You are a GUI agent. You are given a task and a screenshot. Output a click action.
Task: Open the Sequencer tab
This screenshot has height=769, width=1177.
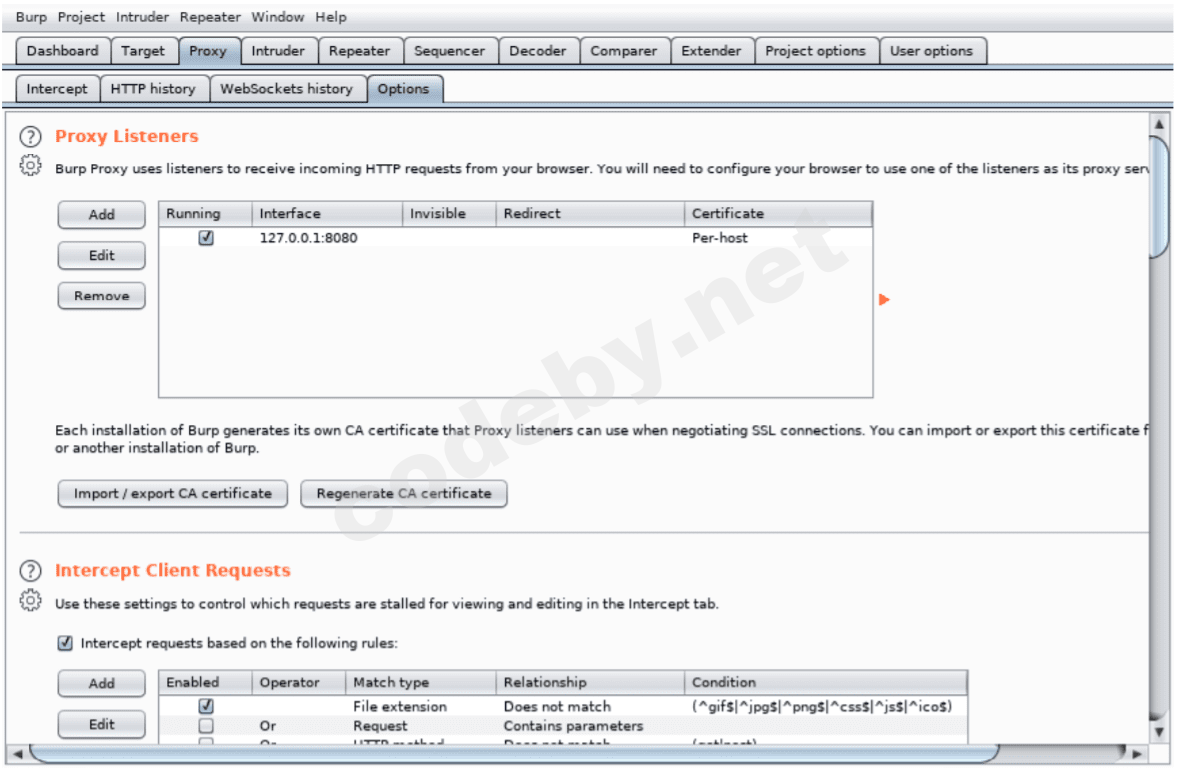[450, 51]
